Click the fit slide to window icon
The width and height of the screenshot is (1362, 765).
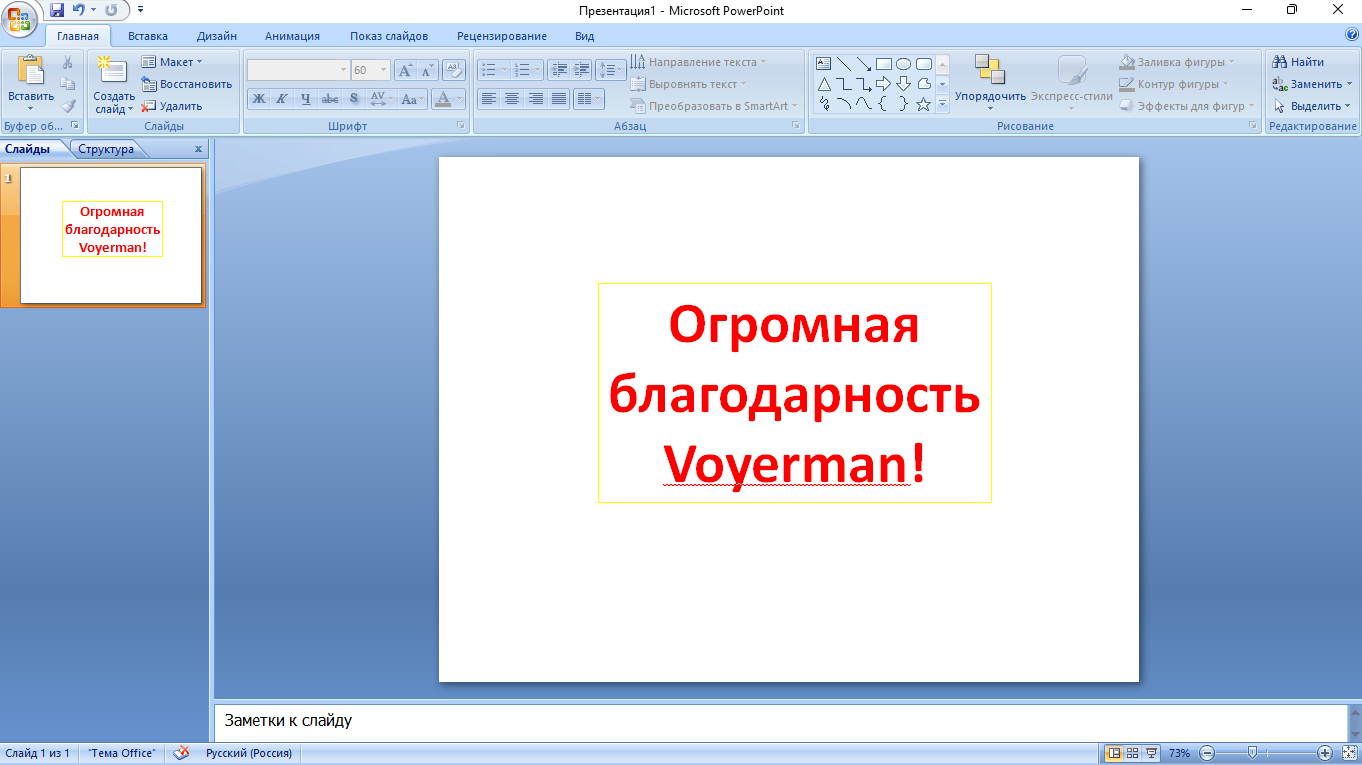(1348, 753)
